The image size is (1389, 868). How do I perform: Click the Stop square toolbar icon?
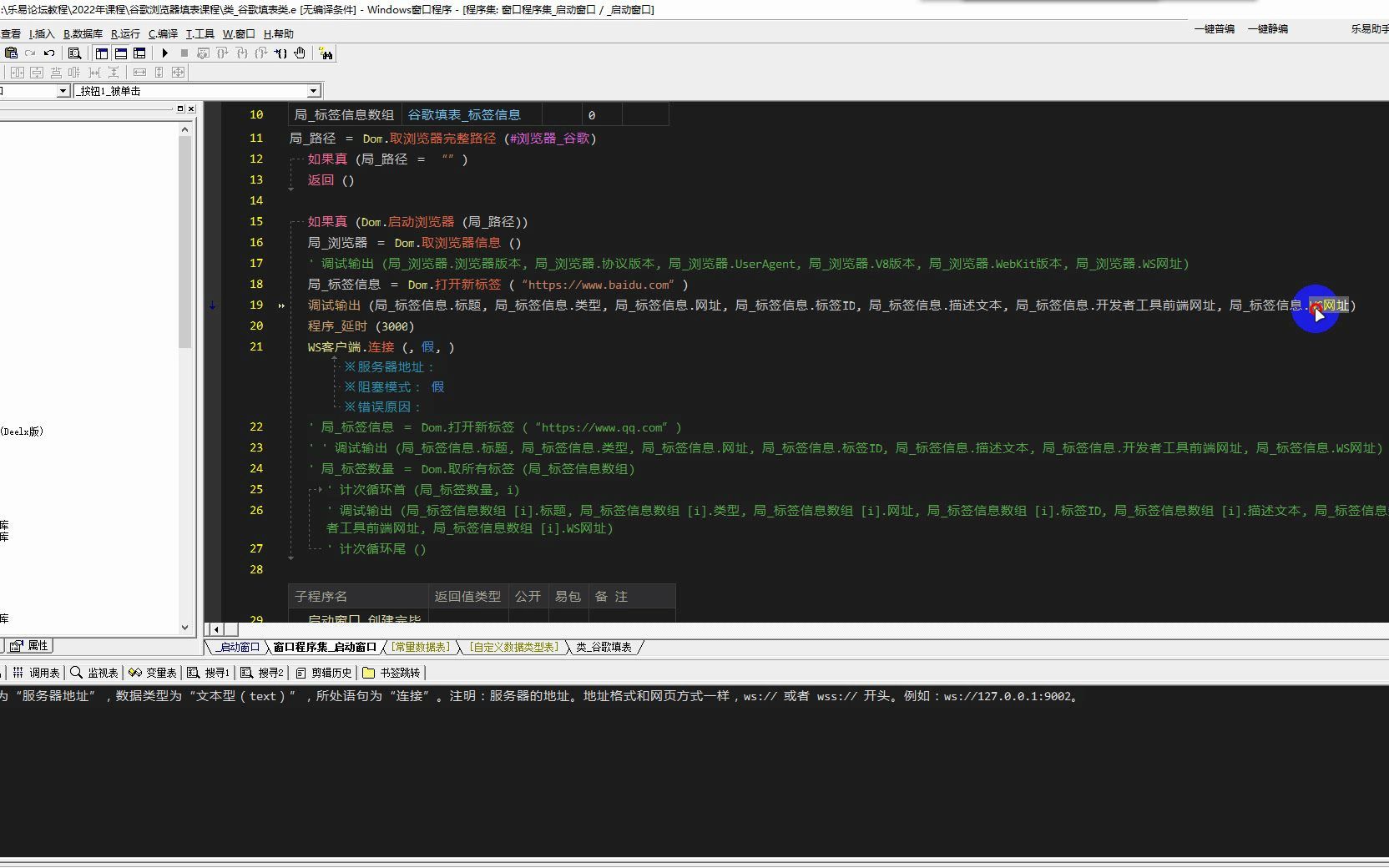184,53
